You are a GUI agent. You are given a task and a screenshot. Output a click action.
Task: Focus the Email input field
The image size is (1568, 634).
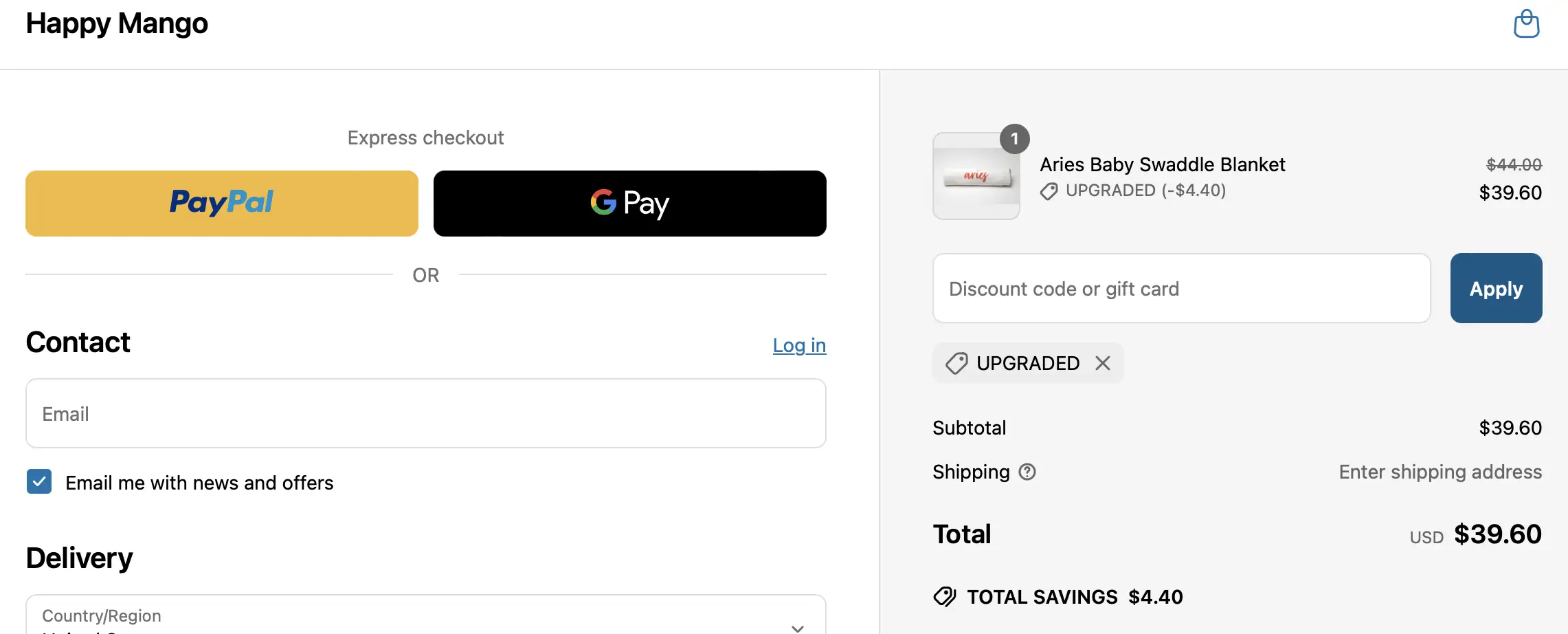pos(426,413)
